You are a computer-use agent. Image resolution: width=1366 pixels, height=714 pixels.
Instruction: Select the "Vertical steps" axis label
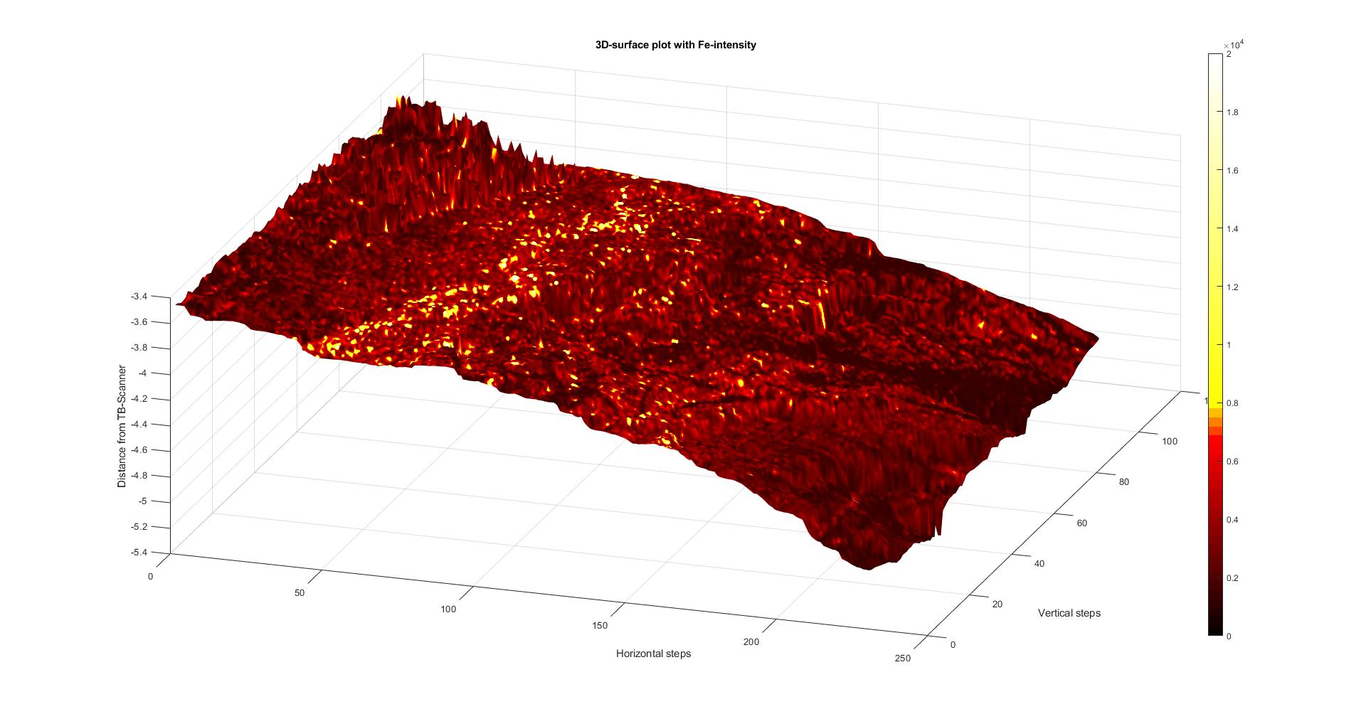(1069, 613)
